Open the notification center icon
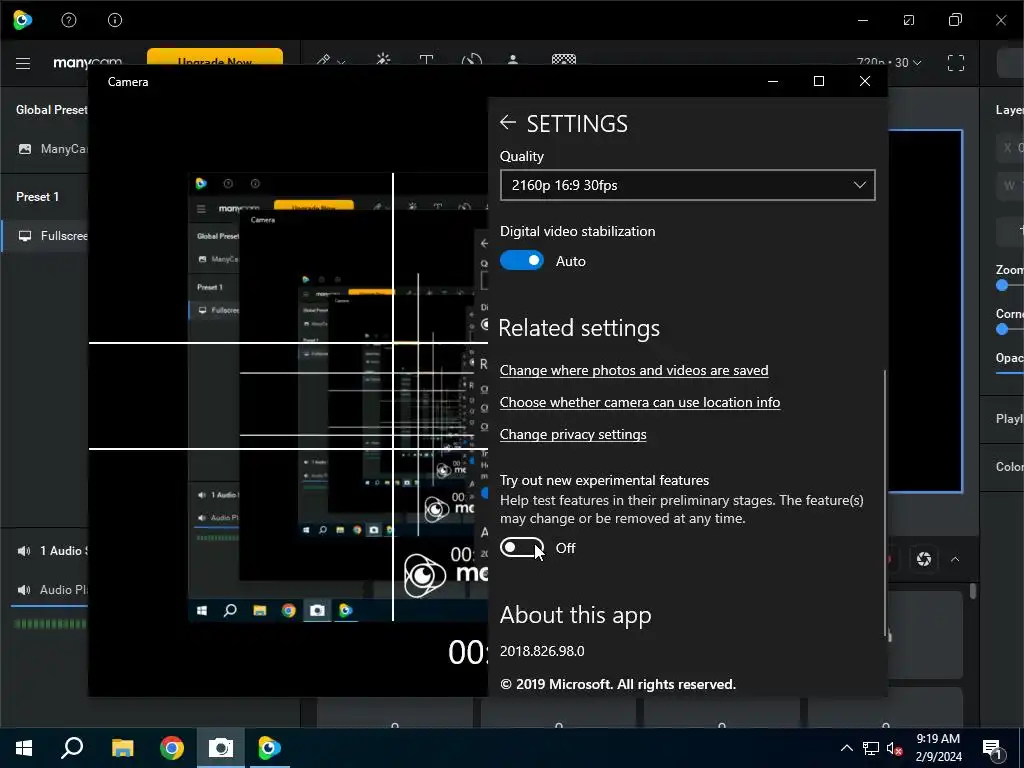The height and width of the screenshot is (768, 1024). tap(993, 749)
